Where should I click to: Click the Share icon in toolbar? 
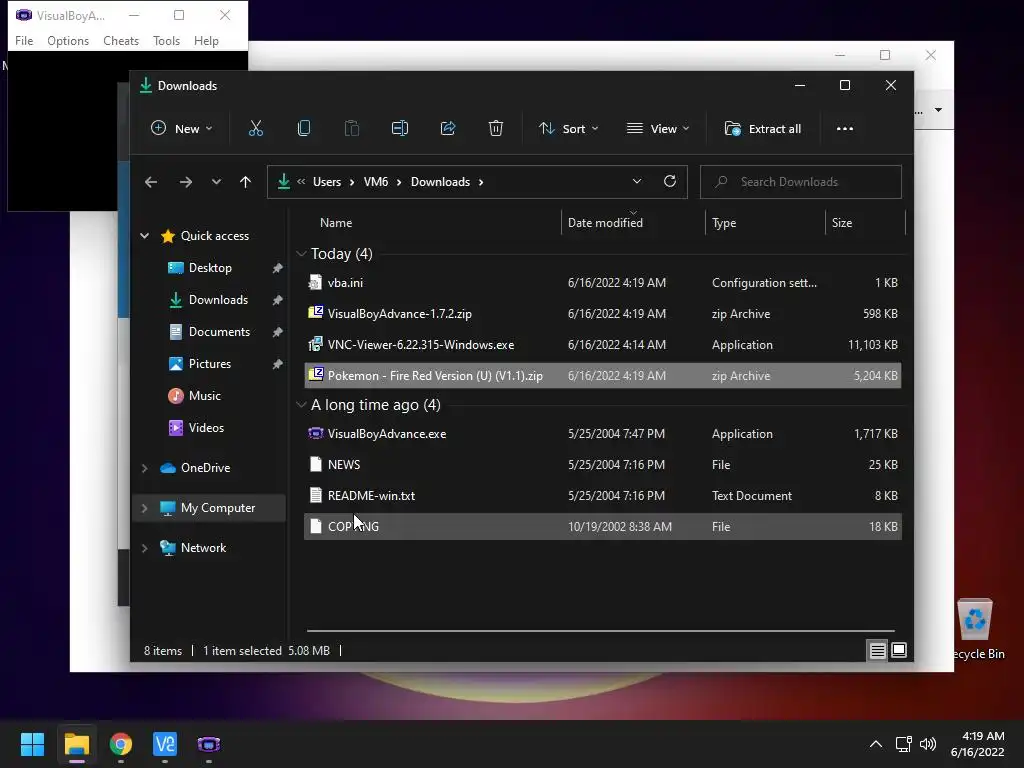pos(448,129)
